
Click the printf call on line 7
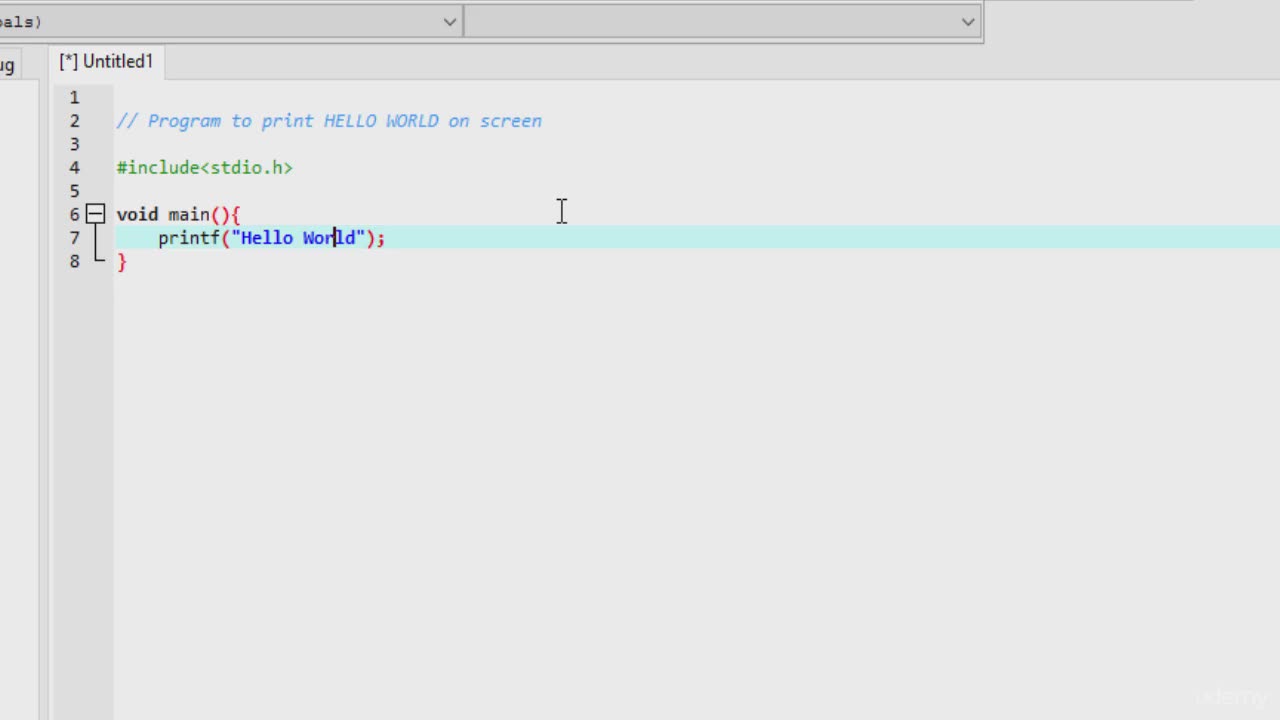pos(189,238)
